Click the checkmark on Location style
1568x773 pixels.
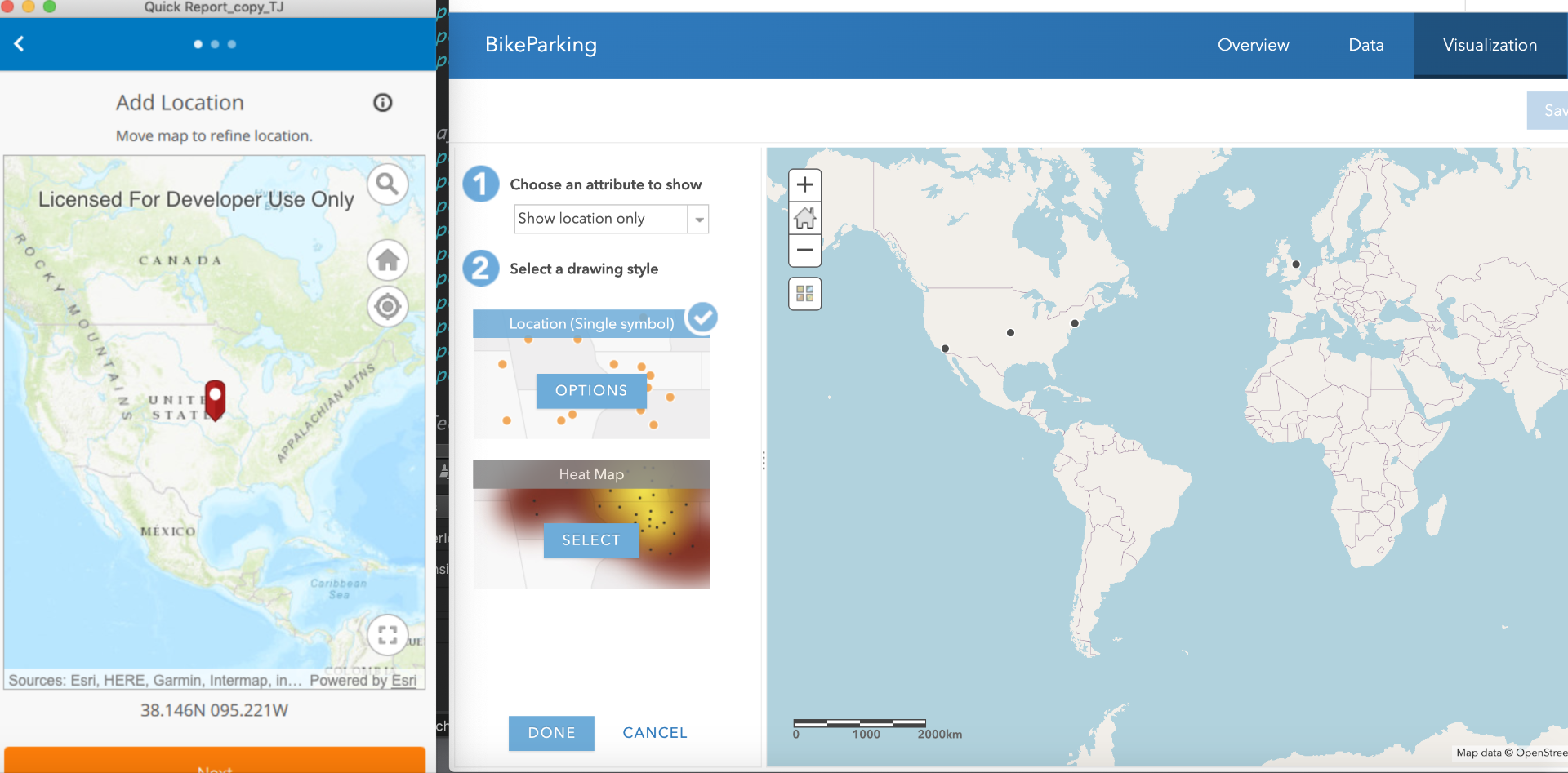click(x=702, y=318)
